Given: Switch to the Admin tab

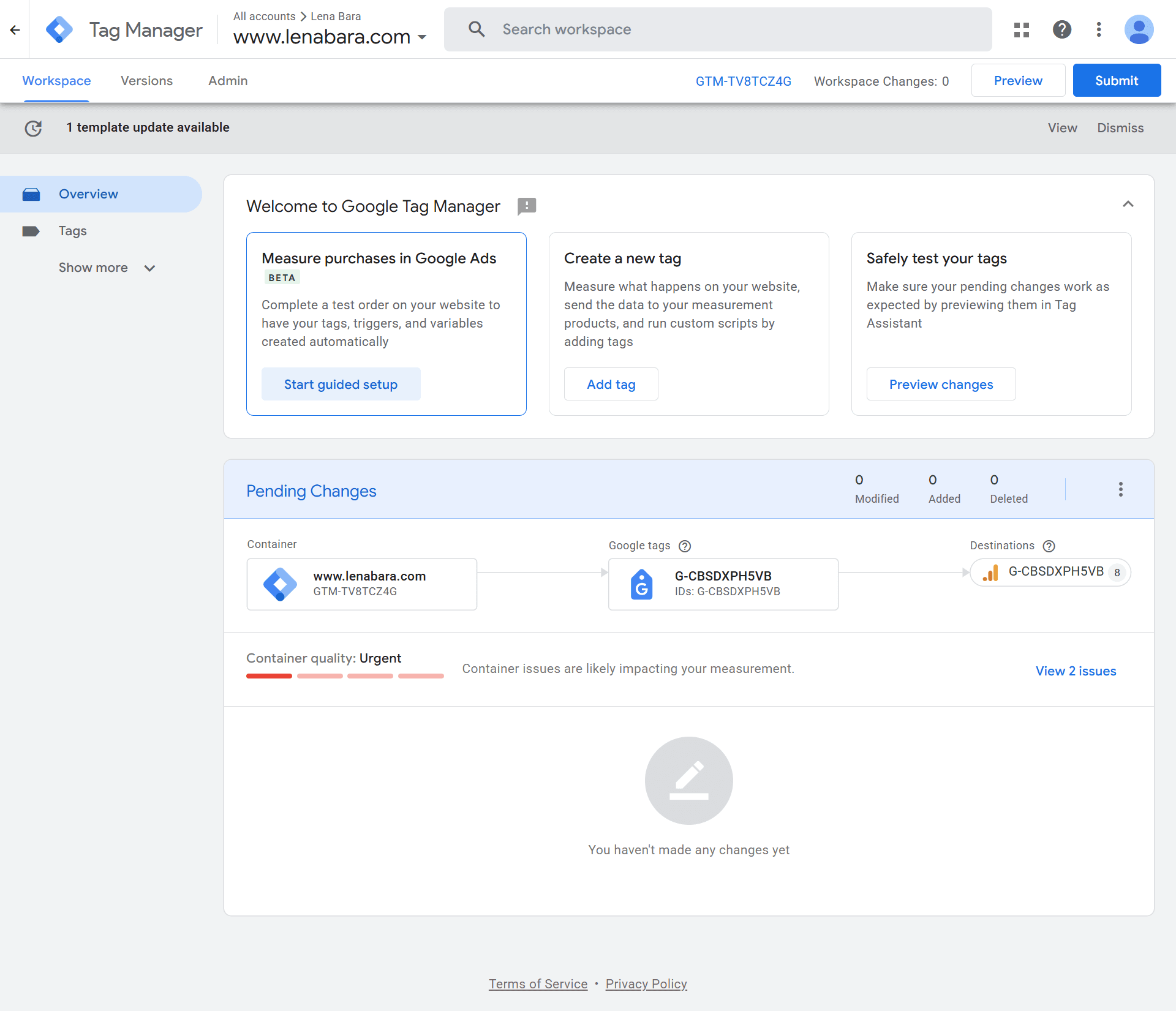Looking at the screenshot, I should click(228, 81).
